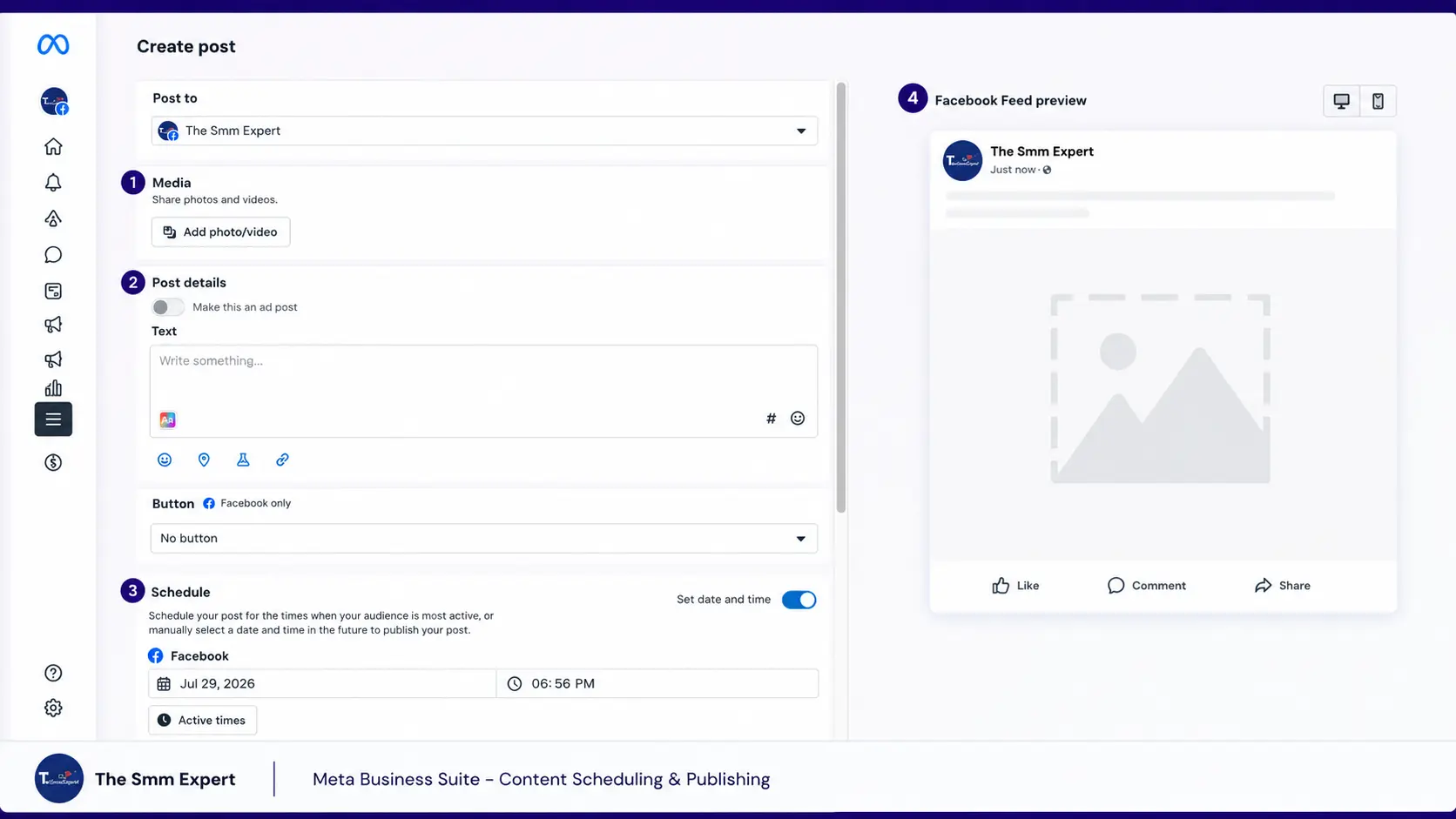Click the preview page profile picture

click(x=962, y=161)
